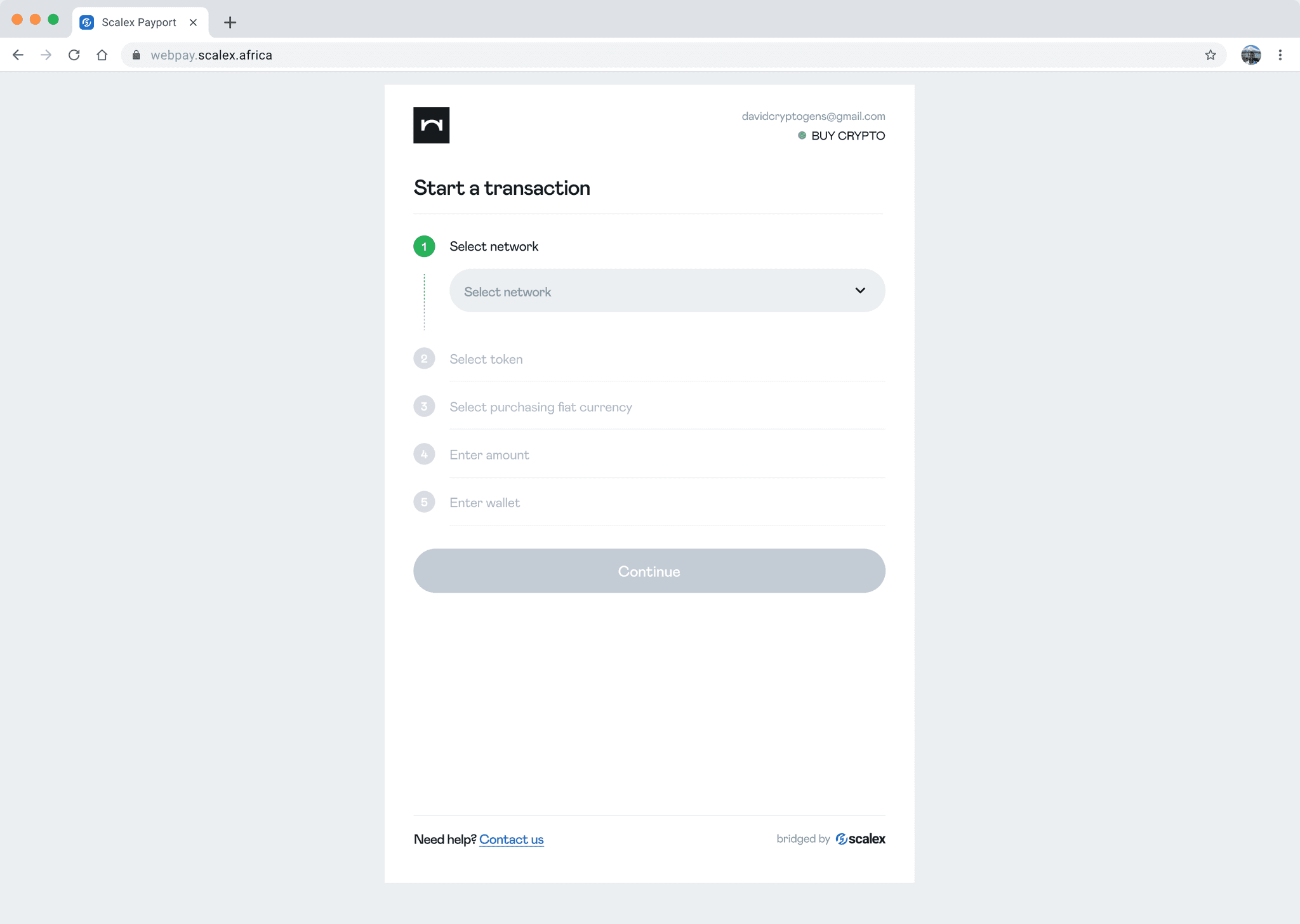Switch to the Scalex Payport tab

click(x=139, y=22)
